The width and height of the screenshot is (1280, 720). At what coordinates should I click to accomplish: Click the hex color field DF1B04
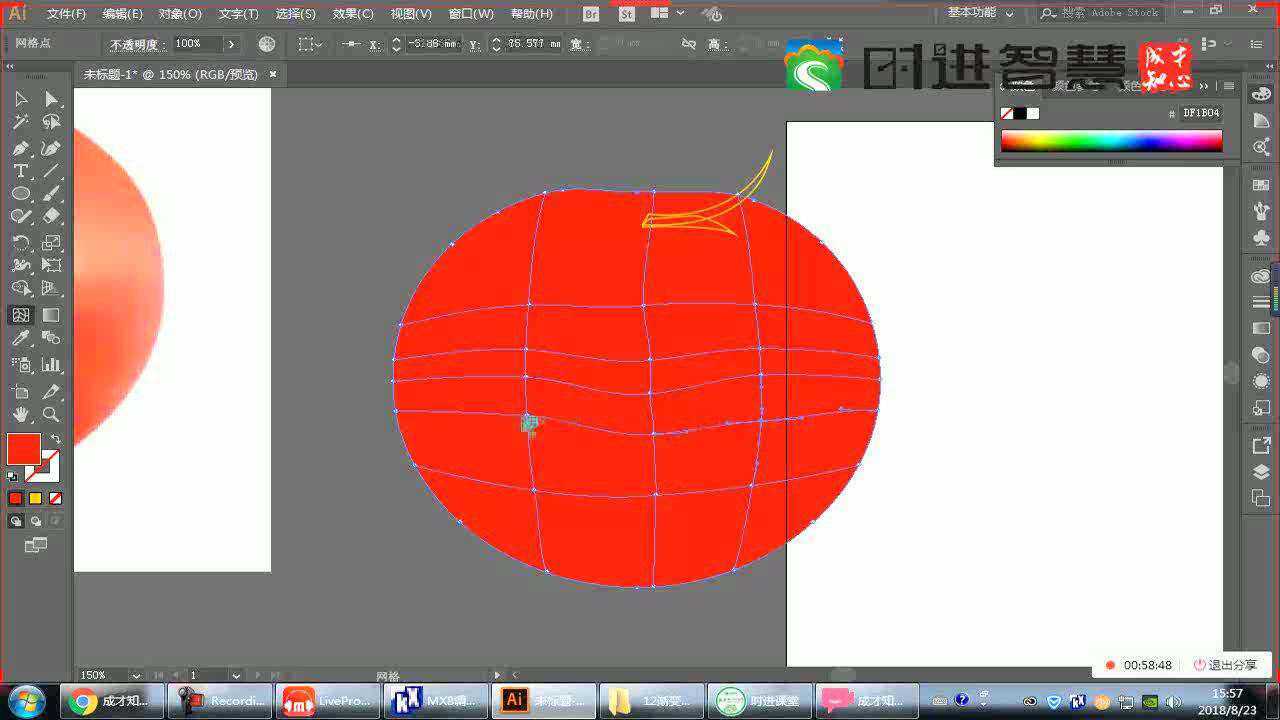[1200, 113]
